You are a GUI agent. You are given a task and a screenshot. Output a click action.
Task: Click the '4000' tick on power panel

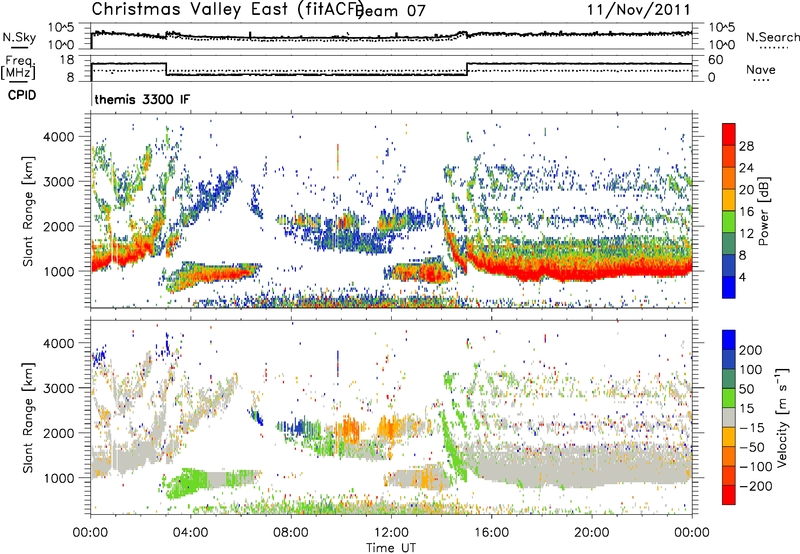(58, 137)
